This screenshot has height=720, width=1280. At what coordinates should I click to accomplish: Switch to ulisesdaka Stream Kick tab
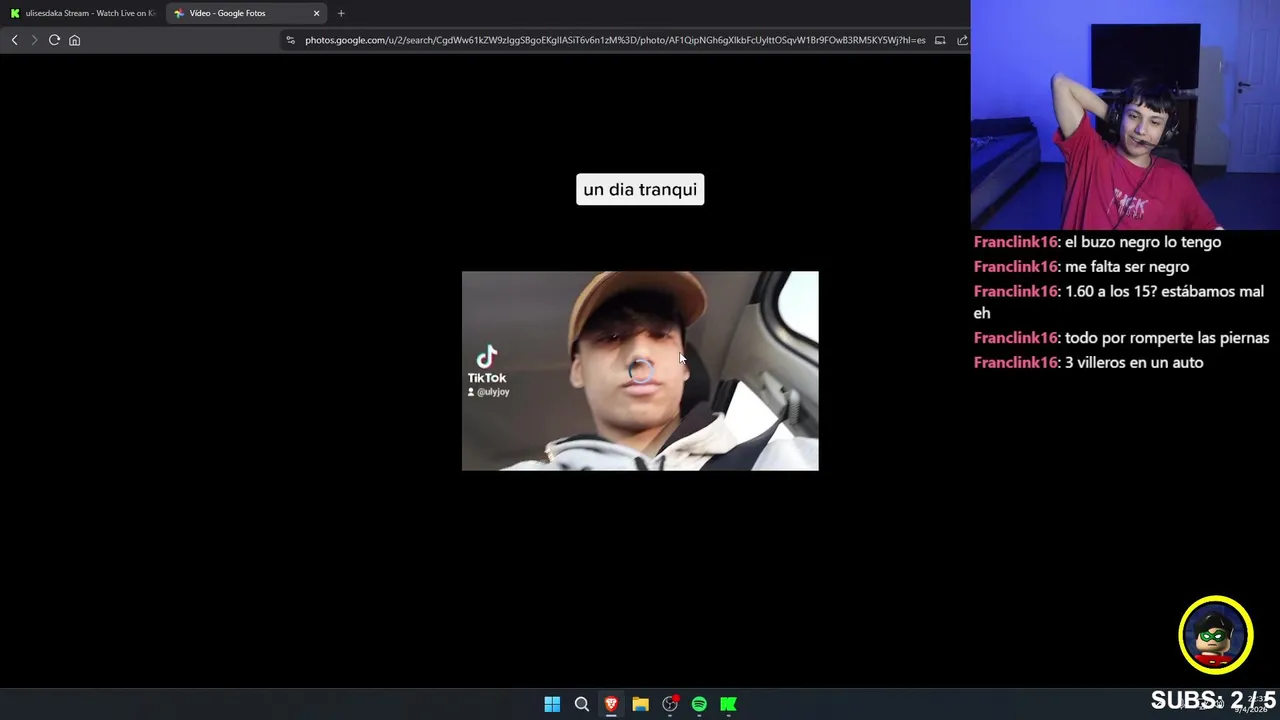82,13
